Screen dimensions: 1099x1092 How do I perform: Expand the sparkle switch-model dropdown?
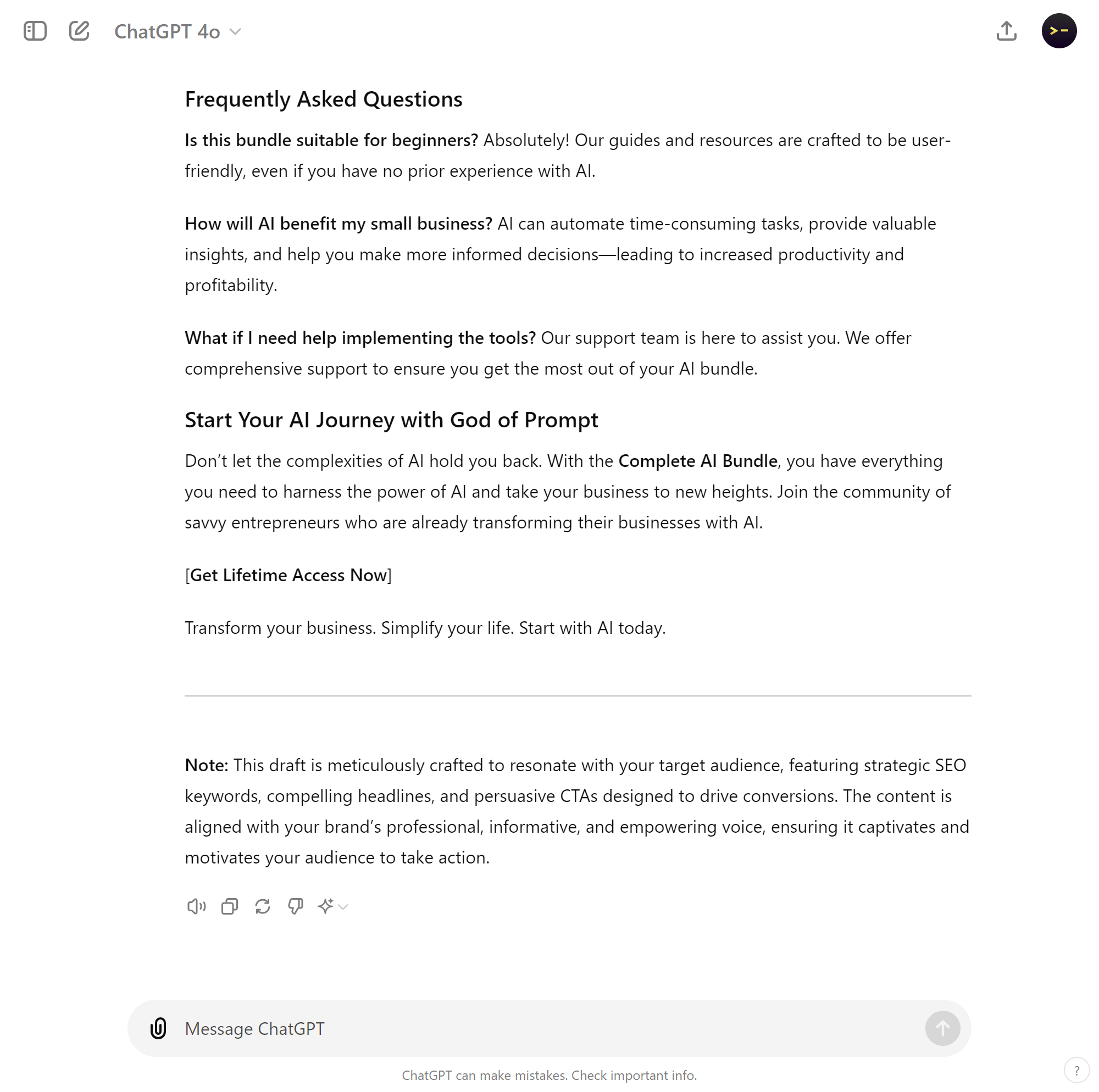(x=333, y=906)
